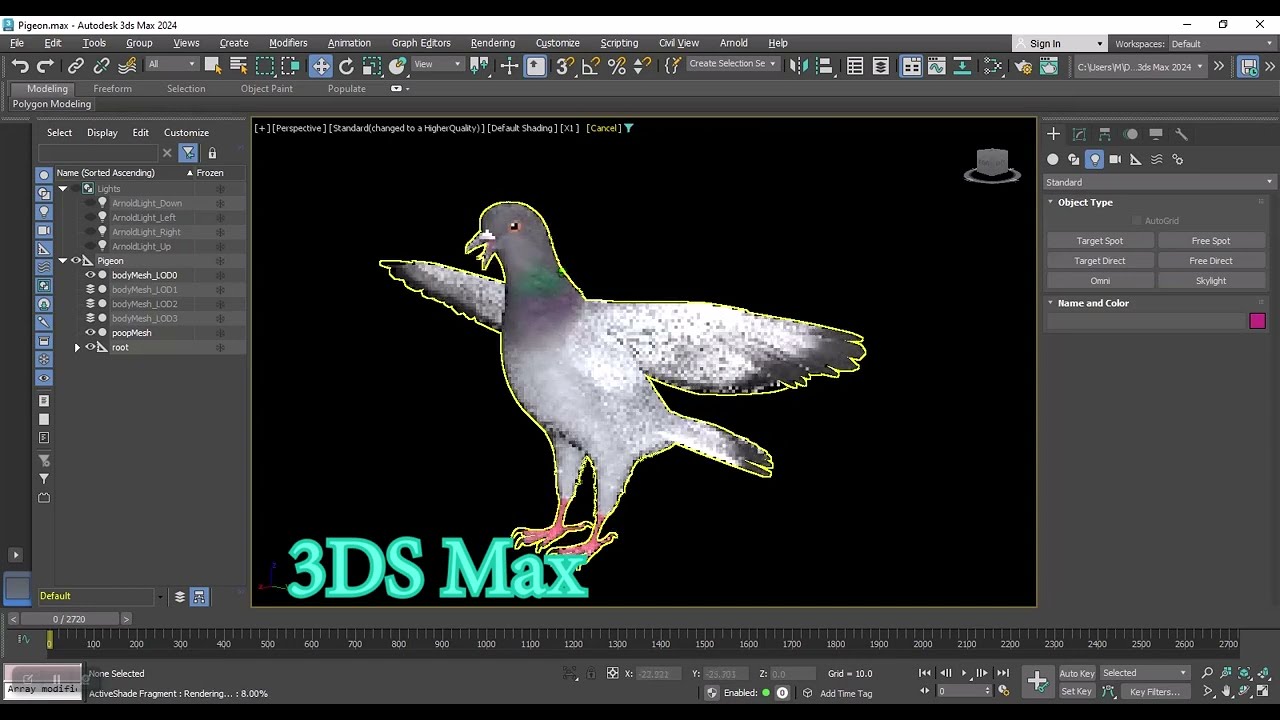Toggle the frozen state of bodyMesh_LOD1
Screen dimensions: 1280x720
point(220,290)
